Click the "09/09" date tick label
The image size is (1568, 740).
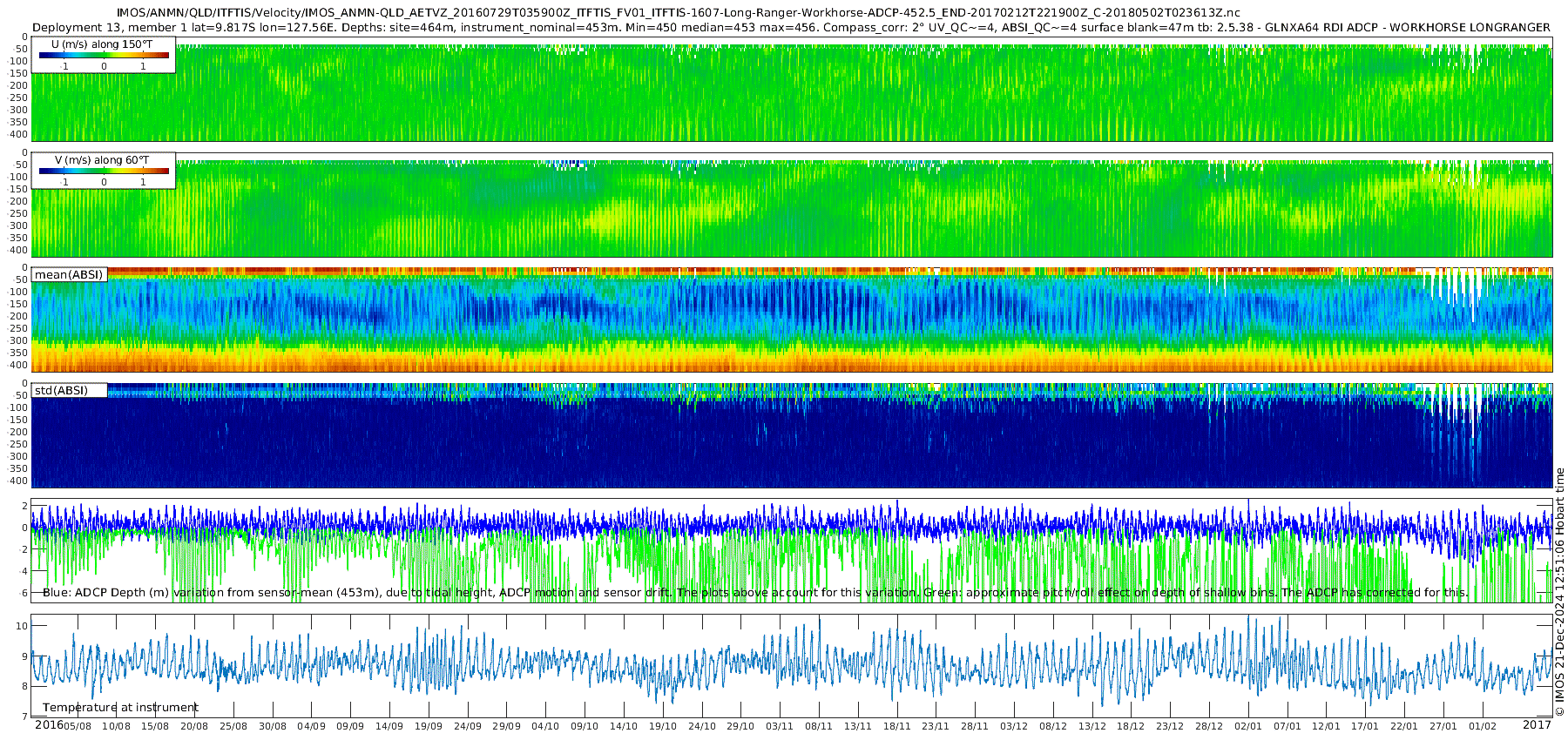tap(350, 727)
